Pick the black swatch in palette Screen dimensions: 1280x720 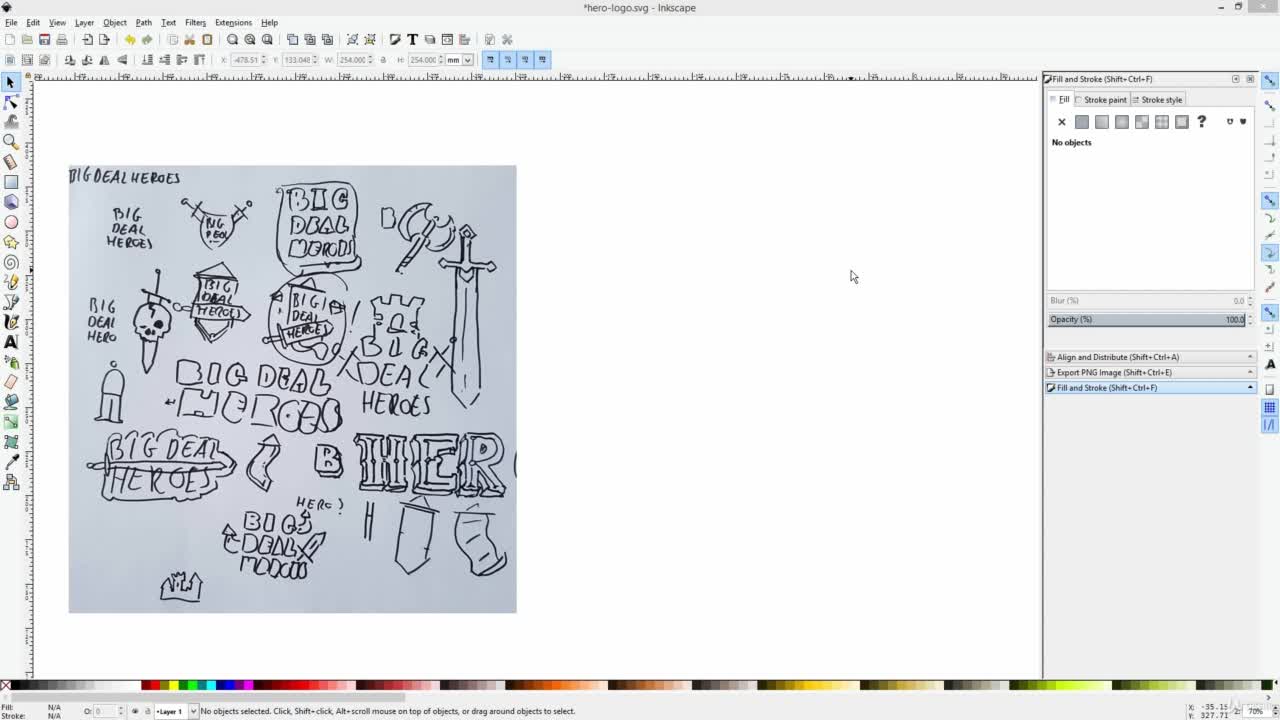[17, 685]
